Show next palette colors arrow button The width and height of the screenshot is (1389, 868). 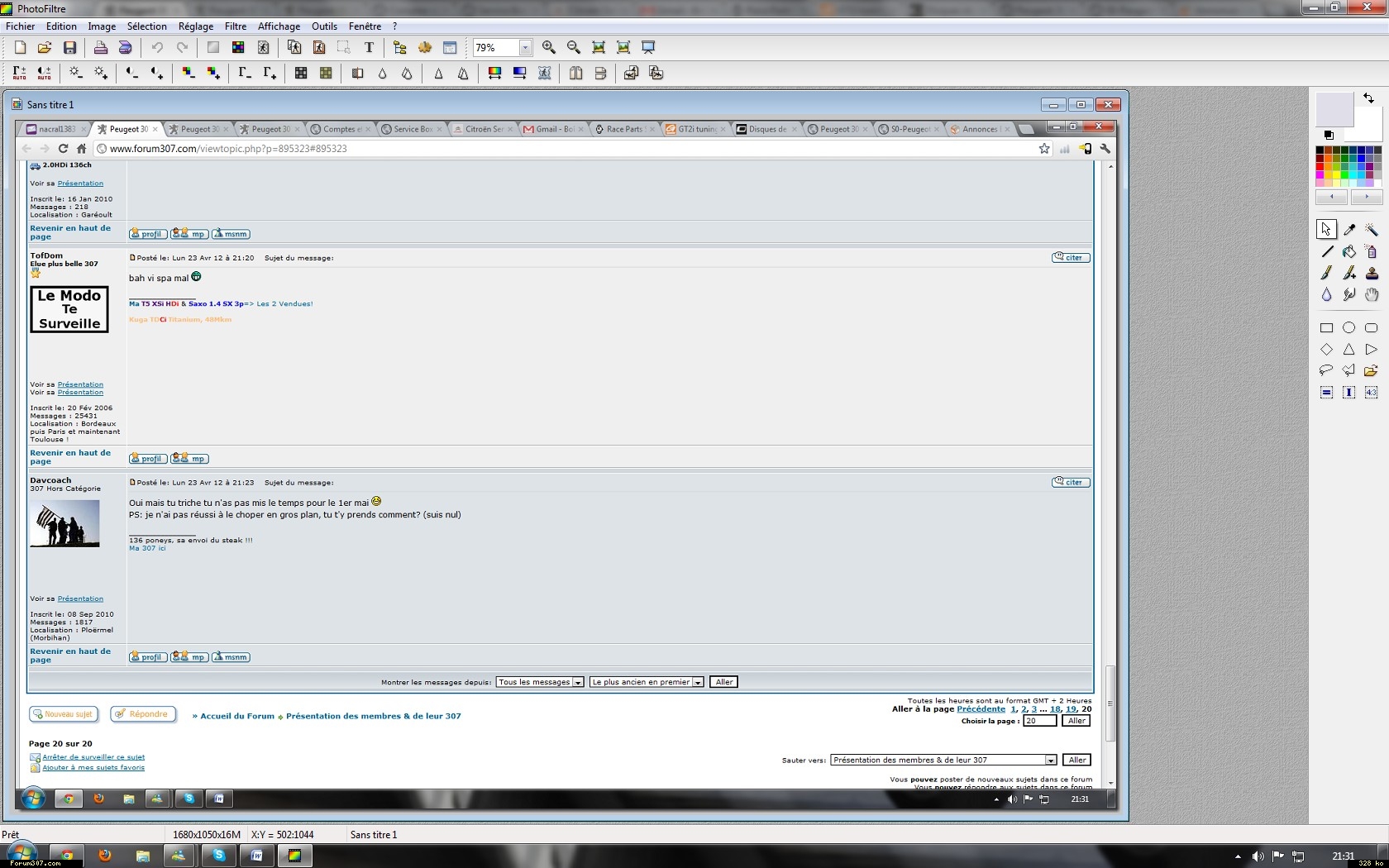tap(1367, 197)
